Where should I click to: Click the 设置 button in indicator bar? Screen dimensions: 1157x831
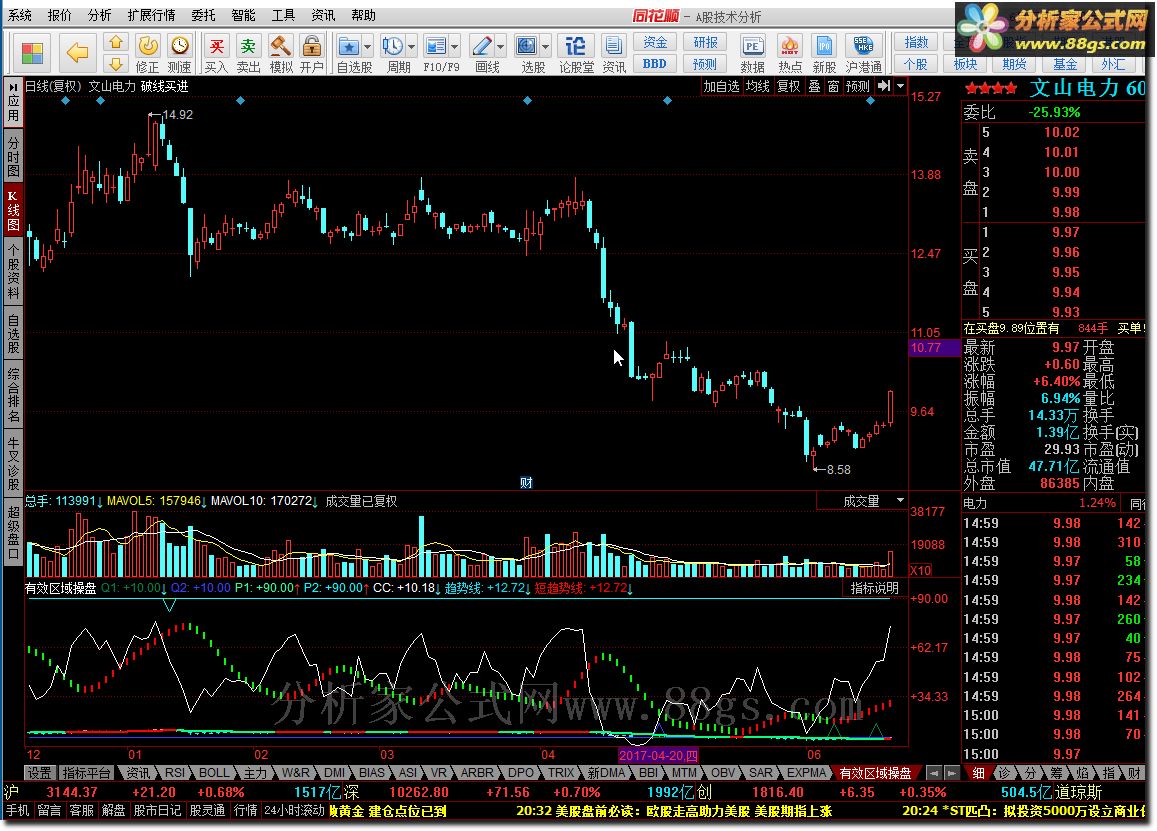coord(40,773)
